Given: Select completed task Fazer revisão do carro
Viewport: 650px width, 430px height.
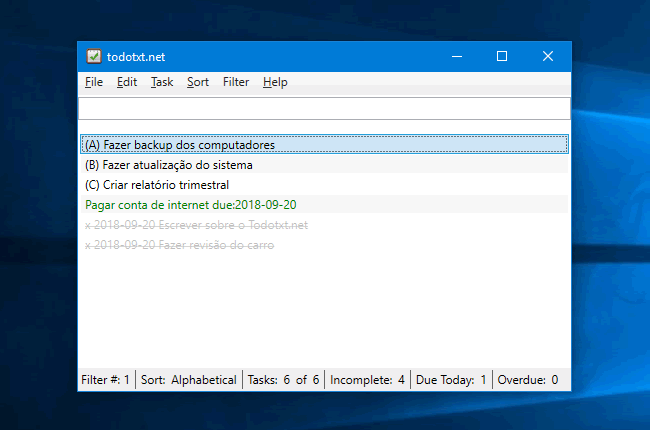Looking at the screenshot, I should click(324, 245).
